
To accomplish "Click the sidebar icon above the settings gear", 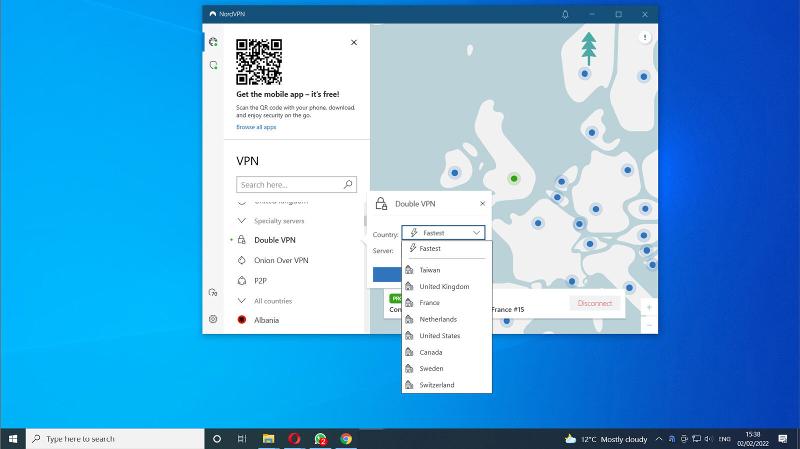I will pos(213,292).
